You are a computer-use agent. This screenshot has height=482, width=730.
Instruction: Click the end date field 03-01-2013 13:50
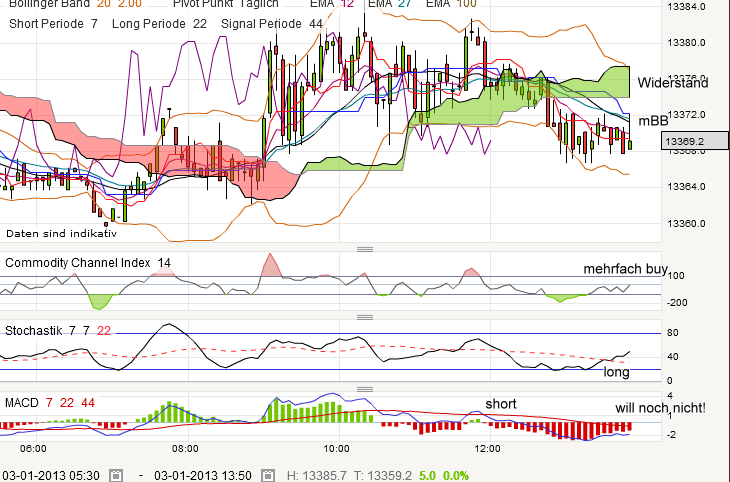coord(203,475)
